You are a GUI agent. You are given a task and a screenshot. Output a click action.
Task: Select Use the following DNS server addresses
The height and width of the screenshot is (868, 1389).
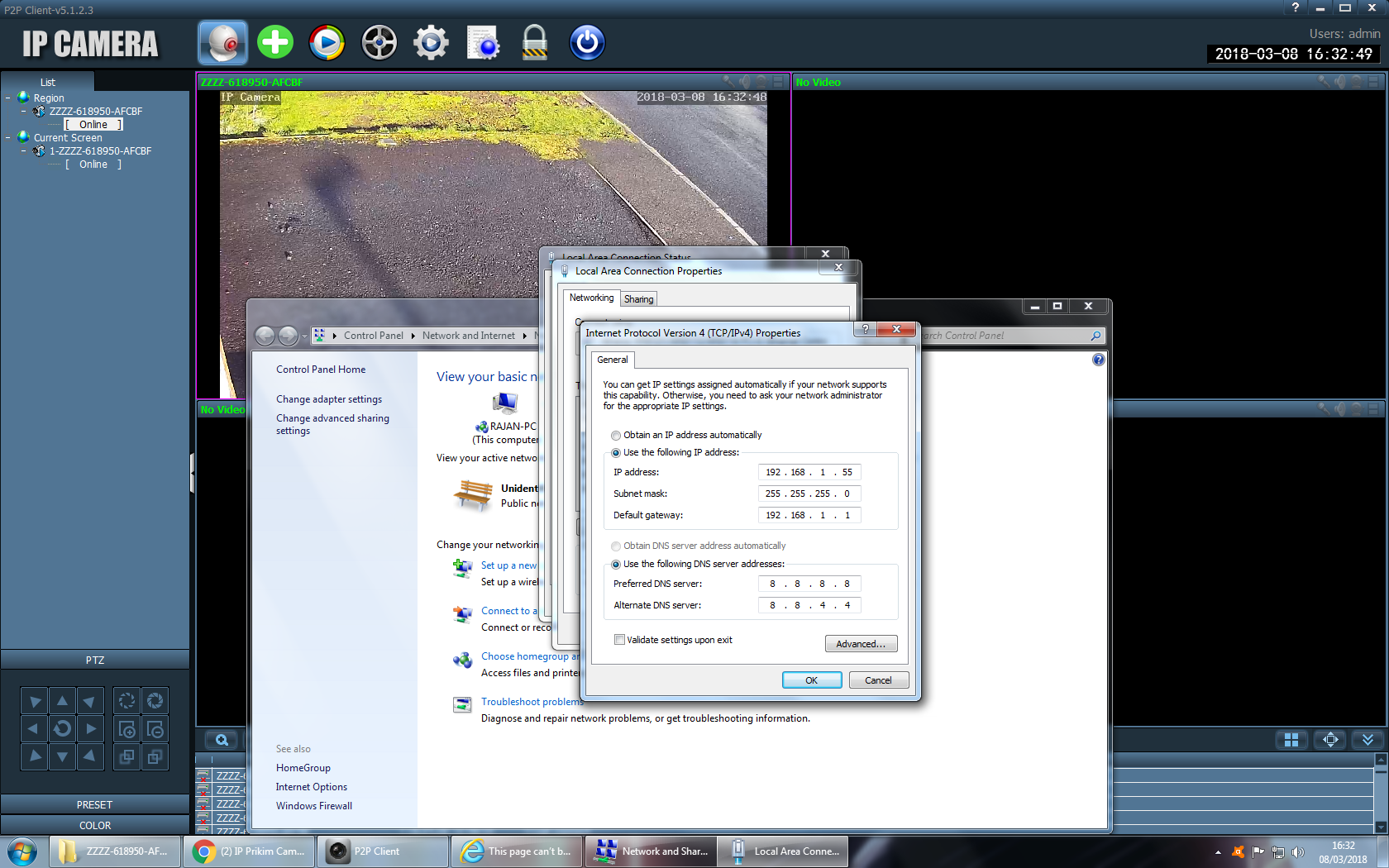click(616, 565)
